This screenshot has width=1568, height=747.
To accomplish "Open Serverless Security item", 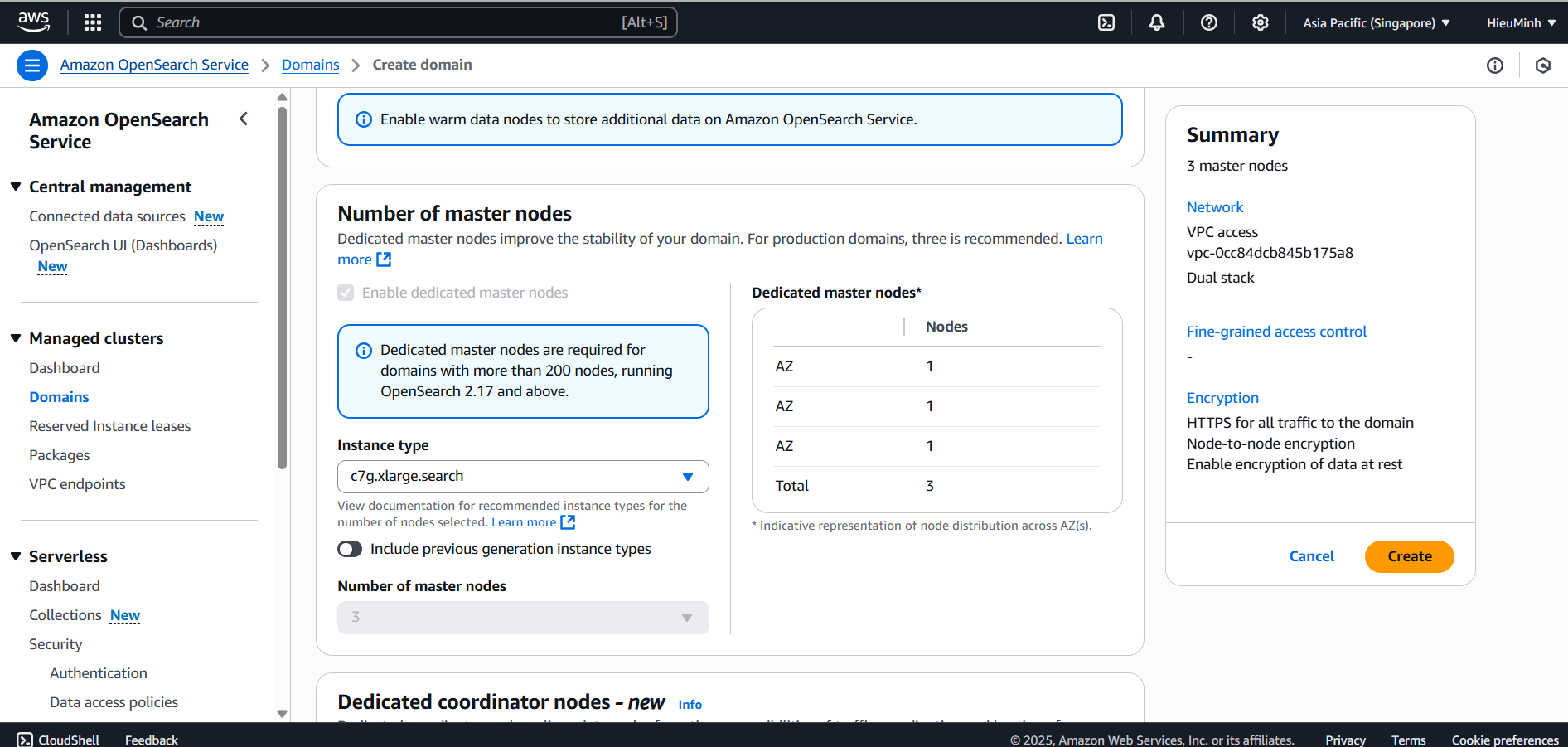I will (56, 644).
